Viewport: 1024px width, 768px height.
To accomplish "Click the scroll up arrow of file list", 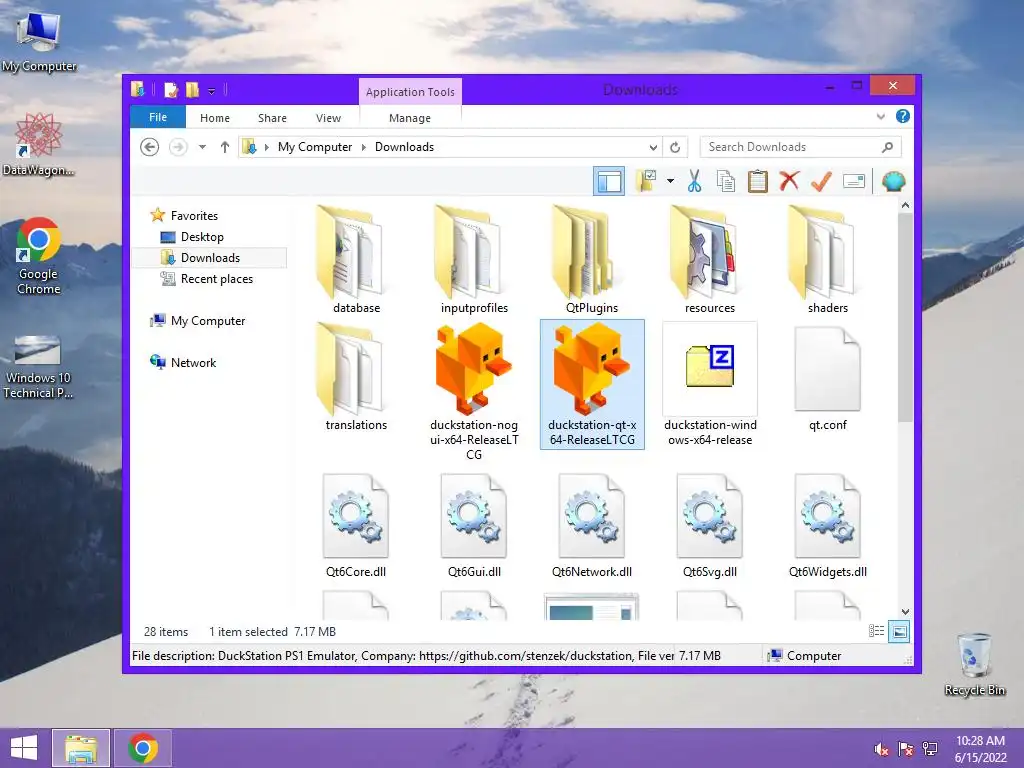I will (905, 205).
